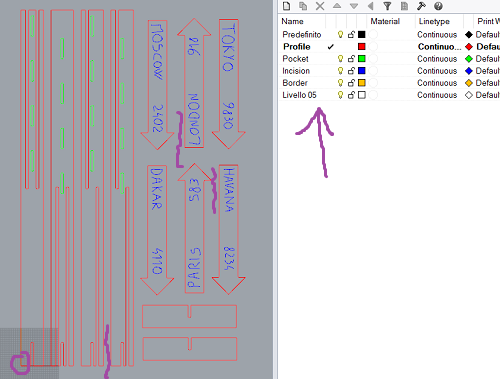Toggle visibility bulb of Livello 05 layer
The height and width of the screenshot is (379, 500).
pyautogui.click(x=340, y=95)
